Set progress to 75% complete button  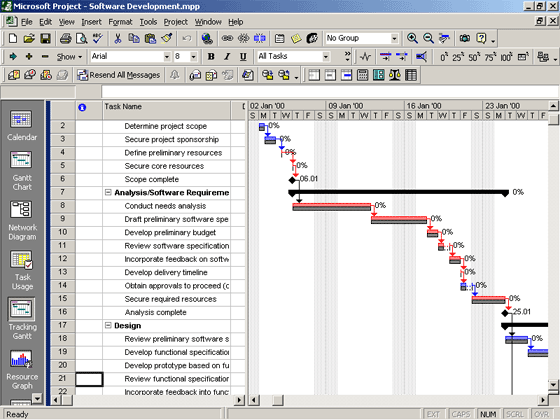491,56
